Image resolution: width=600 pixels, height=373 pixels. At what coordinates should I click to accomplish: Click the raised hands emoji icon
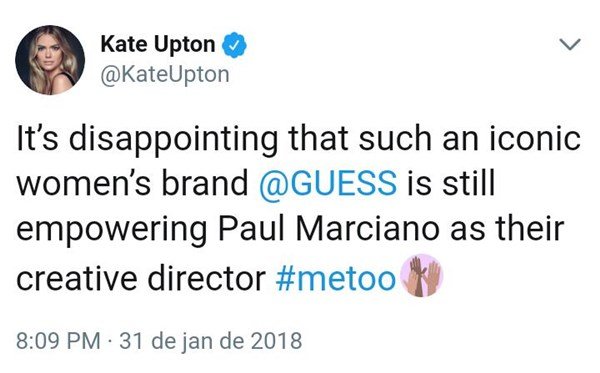pos(421,275)
